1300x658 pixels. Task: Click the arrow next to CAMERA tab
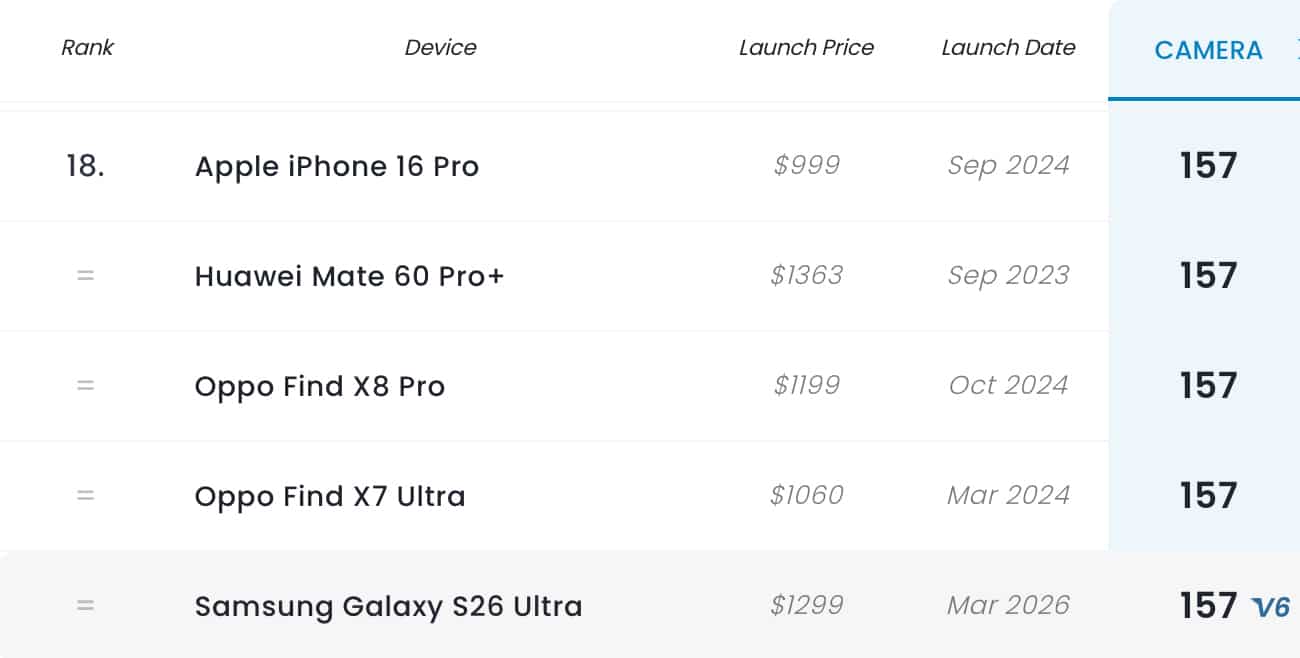coord(1296,50)
